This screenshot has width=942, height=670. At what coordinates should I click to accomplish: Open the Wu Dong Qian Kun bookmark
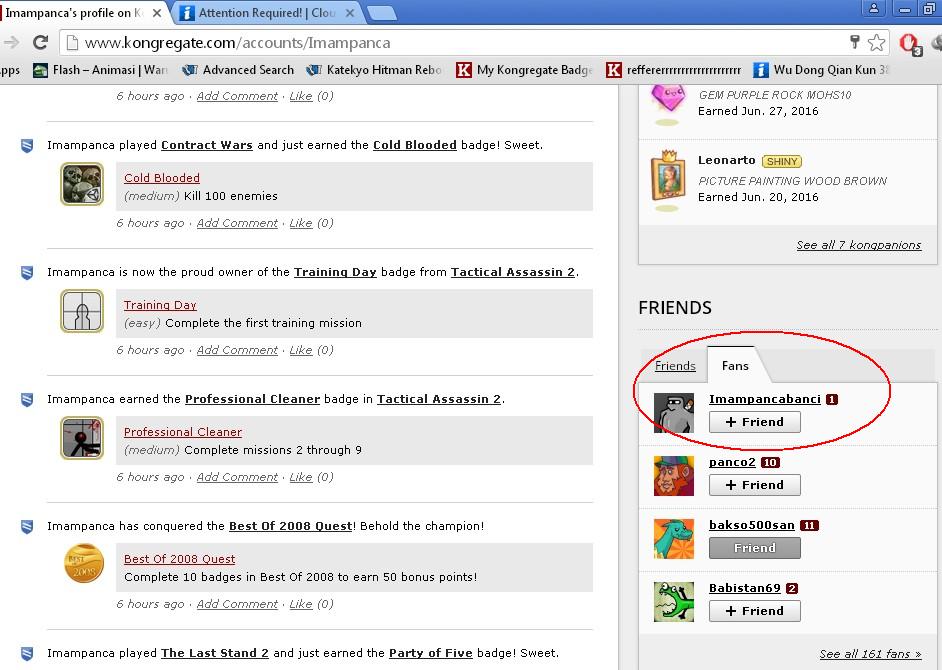(821, 70)
